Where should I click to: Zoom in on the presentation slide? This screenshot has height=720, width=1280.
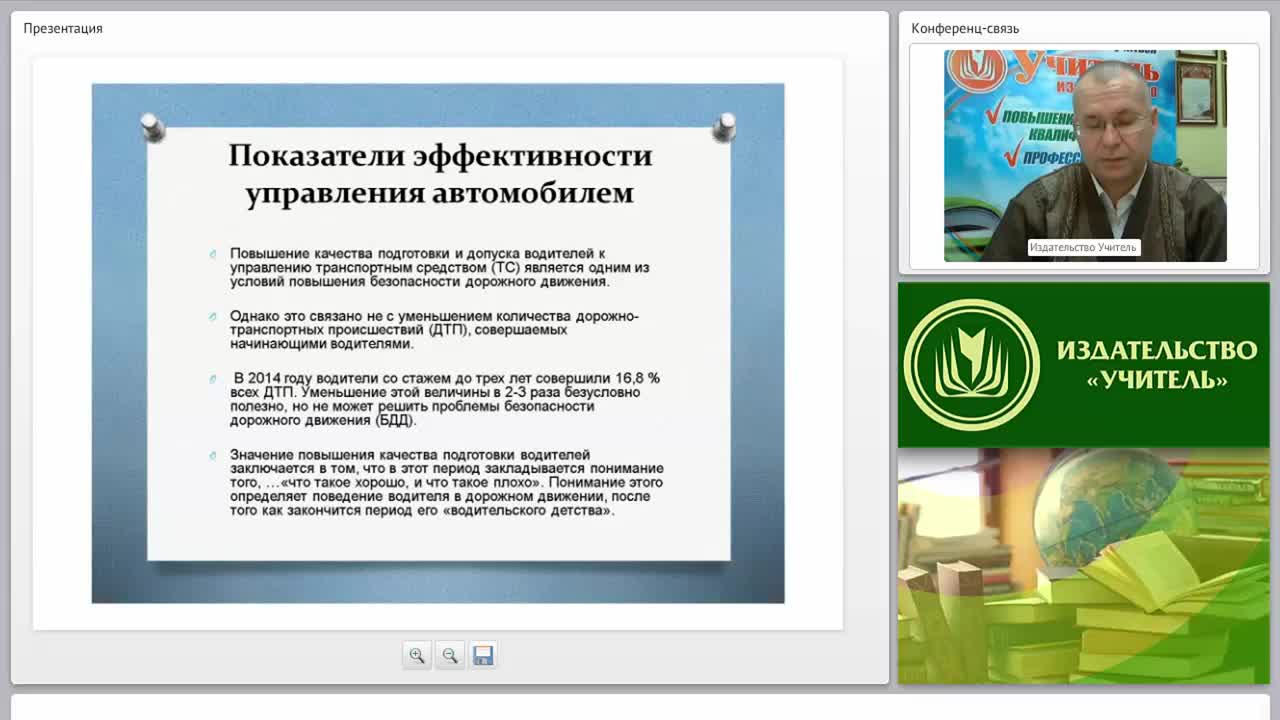point(417,656)
